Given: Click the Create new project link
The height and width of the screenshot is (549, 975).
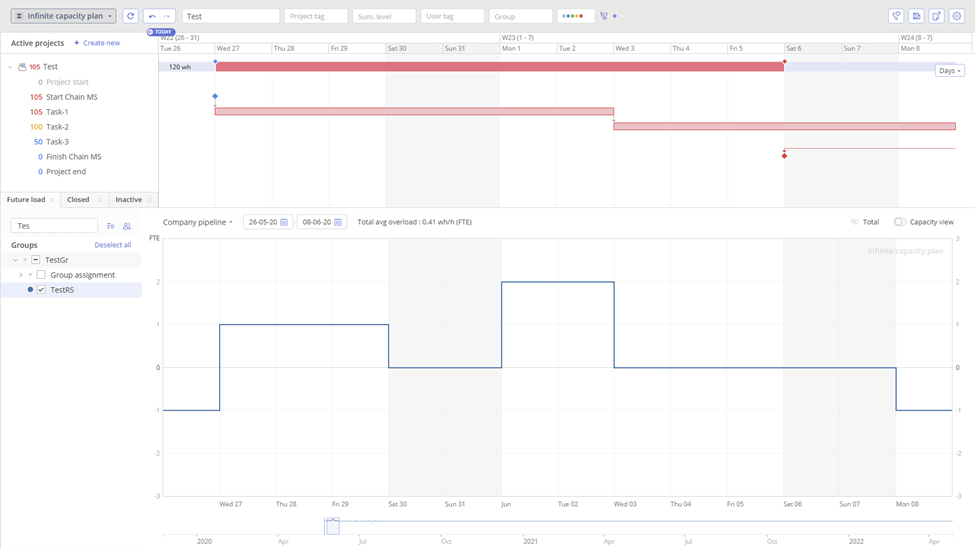Looking at the screenshot, I should [x=97, y=43].
